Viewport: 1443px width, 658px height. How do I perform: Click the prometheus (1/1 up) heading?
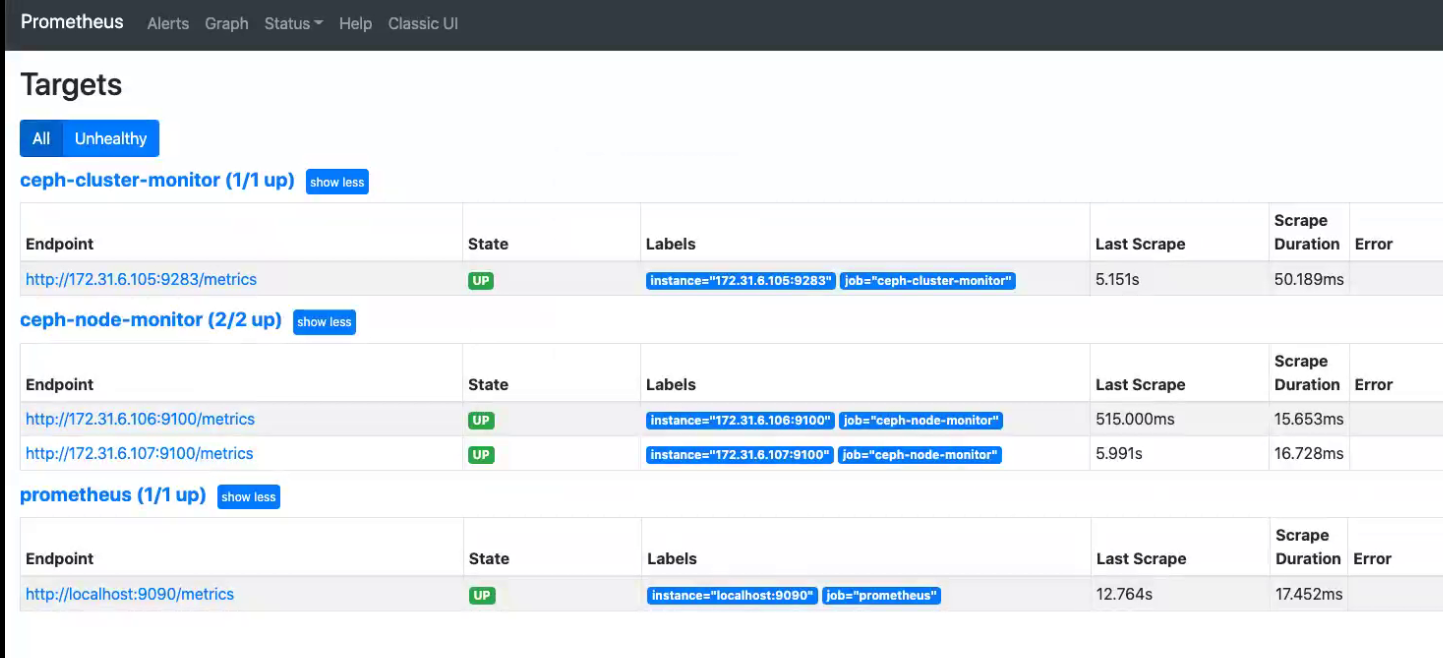(x=113, y=495)
